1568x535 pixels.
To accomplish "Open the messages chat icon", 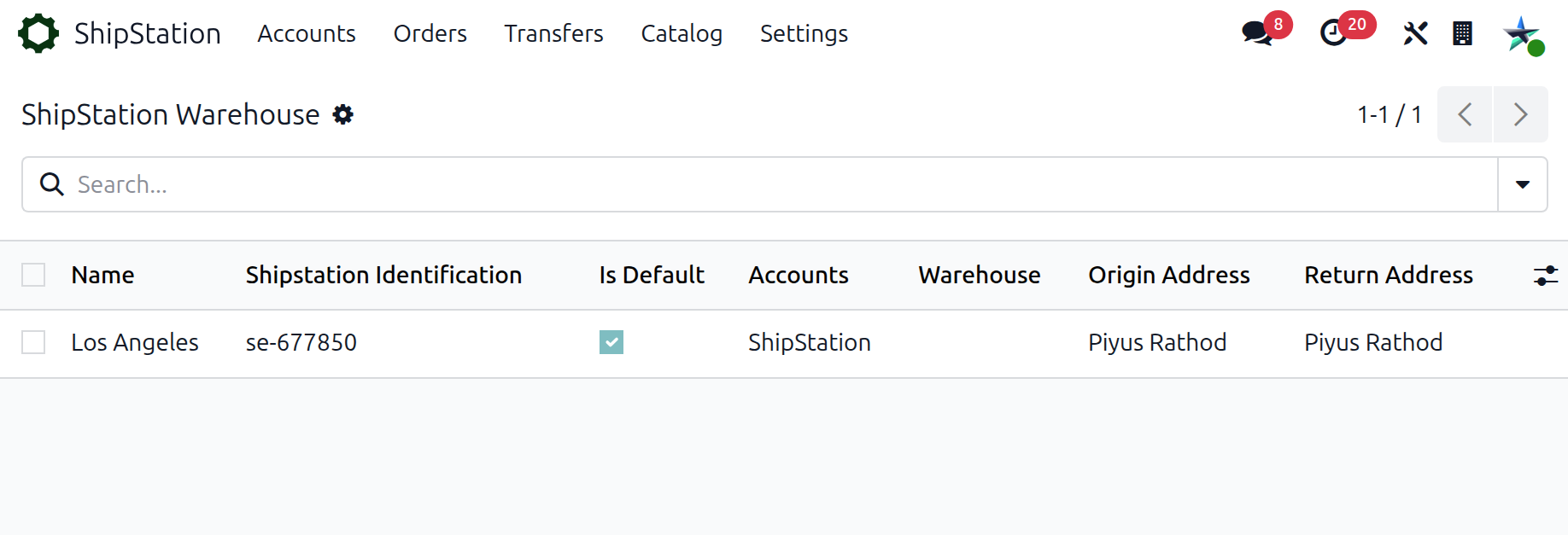I will tap(1257, 33).
